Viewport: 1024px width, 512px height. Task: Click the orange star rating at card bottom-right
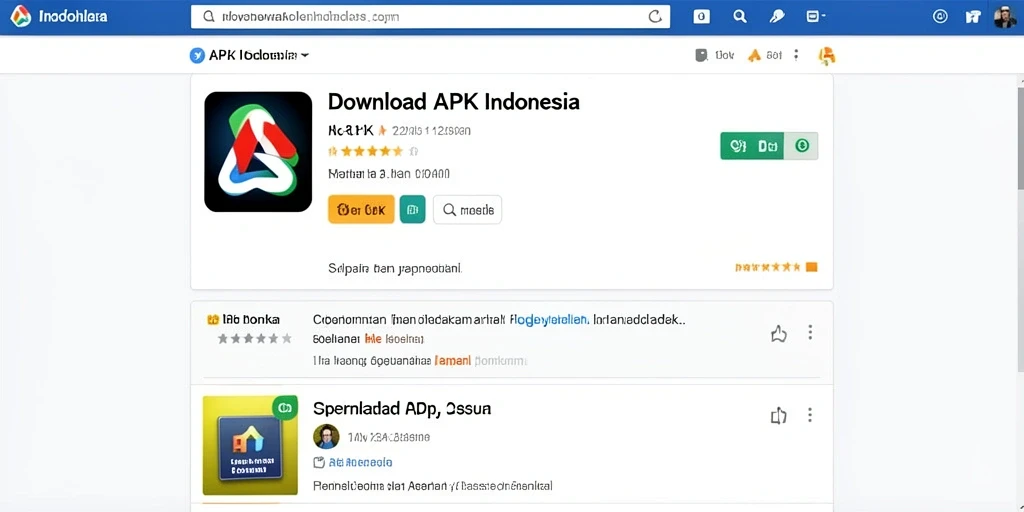tap(767, 267)
